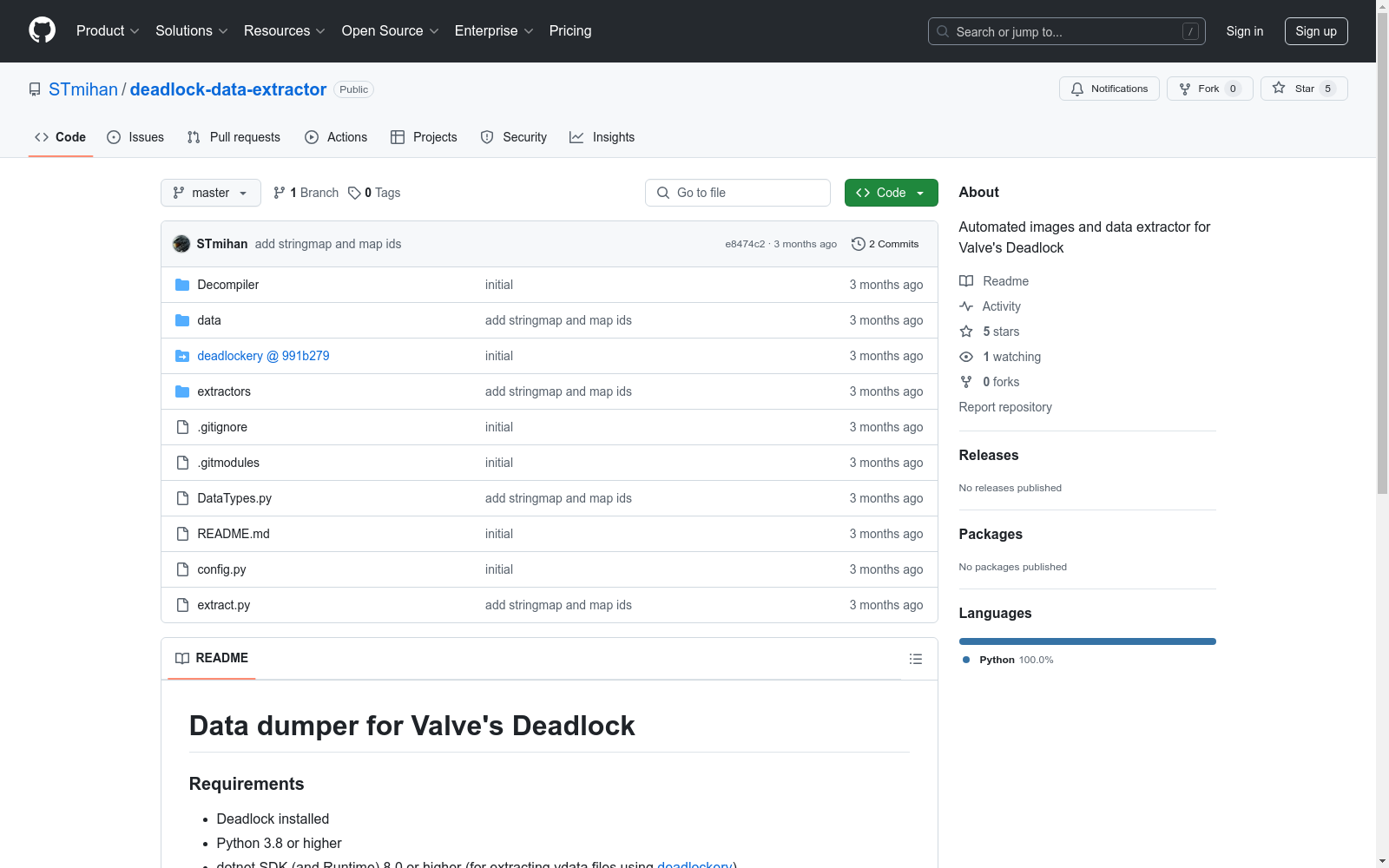This screenshot has width=1389, height=868.
Task: Click the README.md file icon
Action: pos(182,534)
